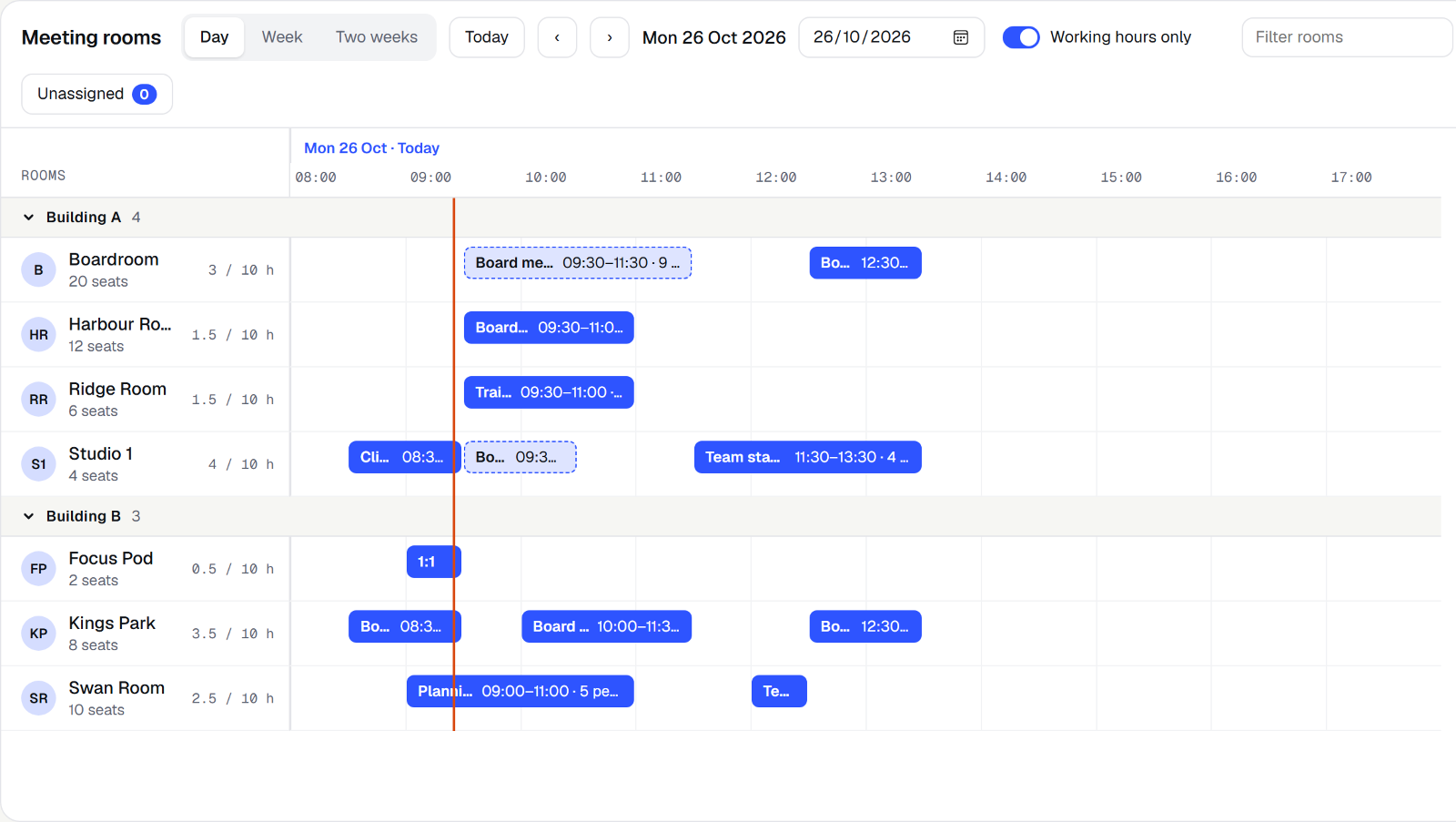Click the Focus Pod room name
1456x822 pixels.
pos(111,558)
